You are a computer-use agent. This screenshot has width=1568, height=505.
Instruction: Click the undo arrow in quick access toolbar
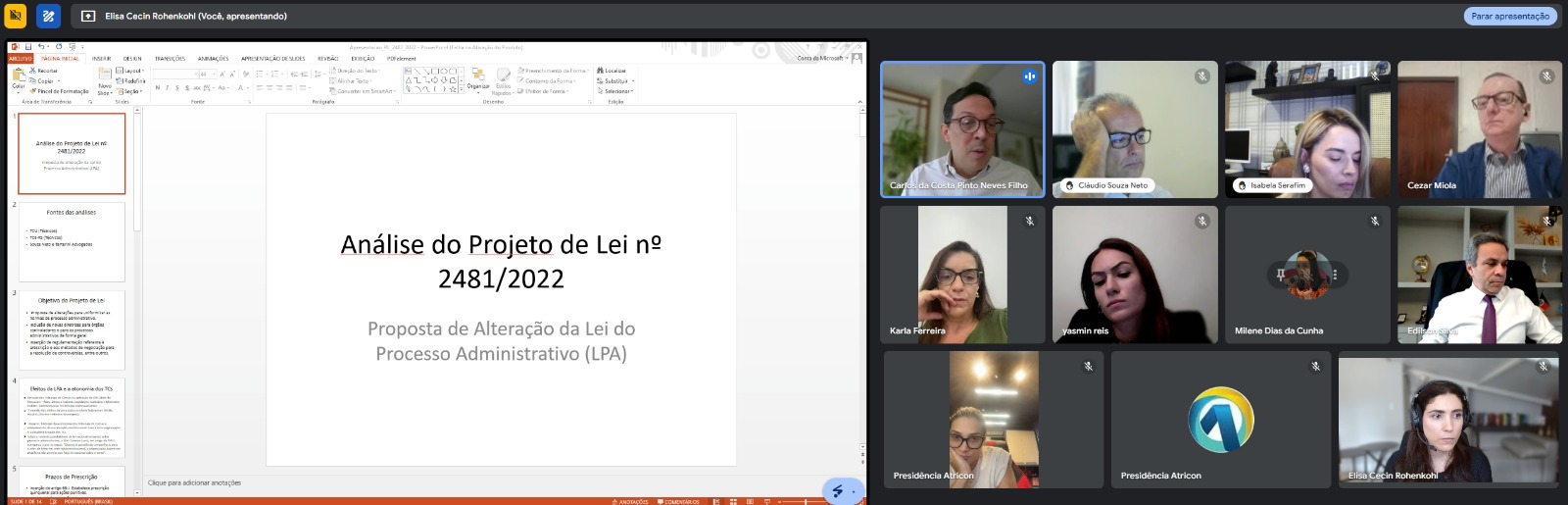pyautogui.click(x=41, y=47)
